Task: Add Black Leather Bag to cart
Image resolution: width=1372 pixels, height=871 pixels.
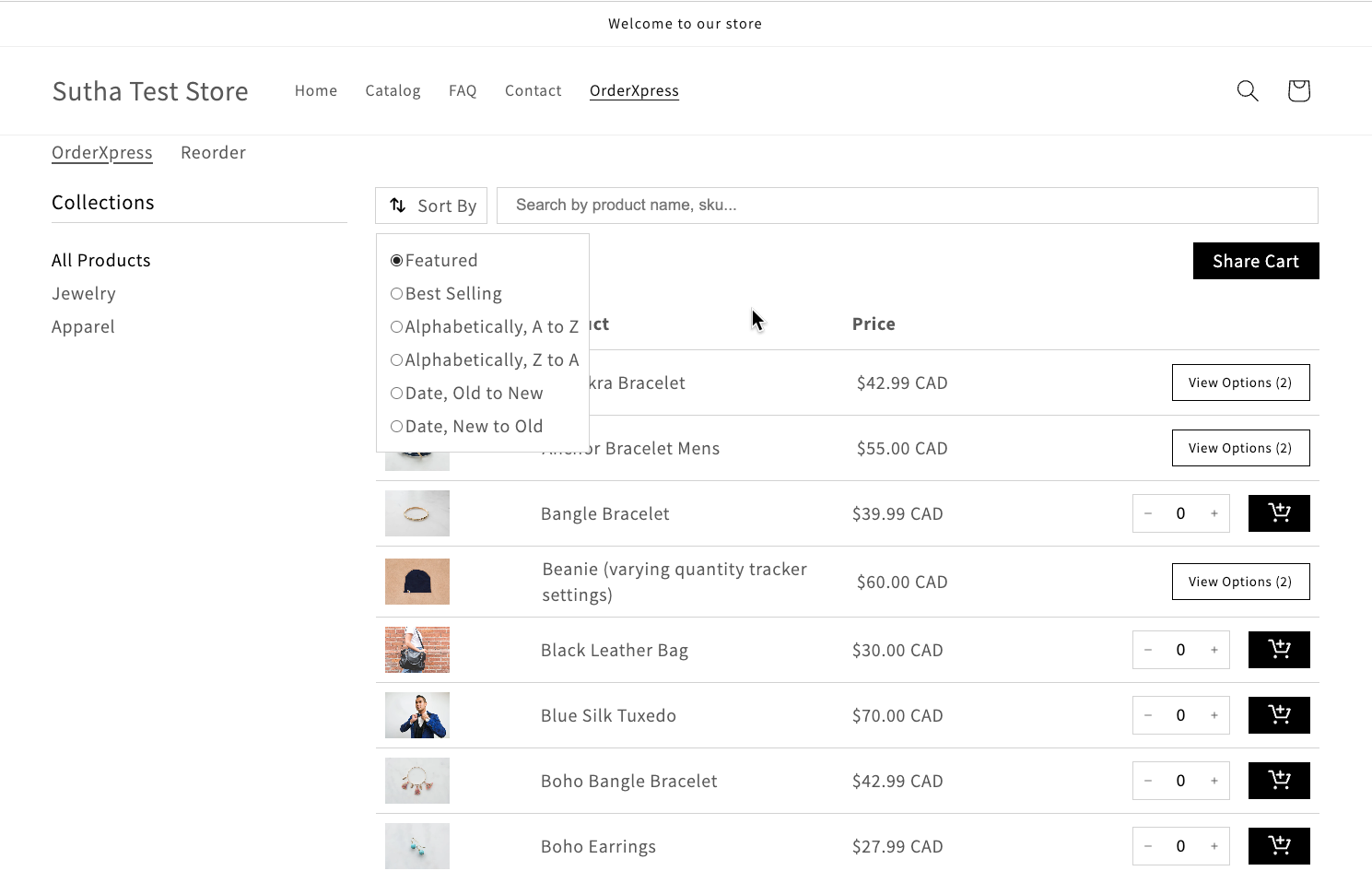Action: pyautogui.click(x=1278, y=650)
